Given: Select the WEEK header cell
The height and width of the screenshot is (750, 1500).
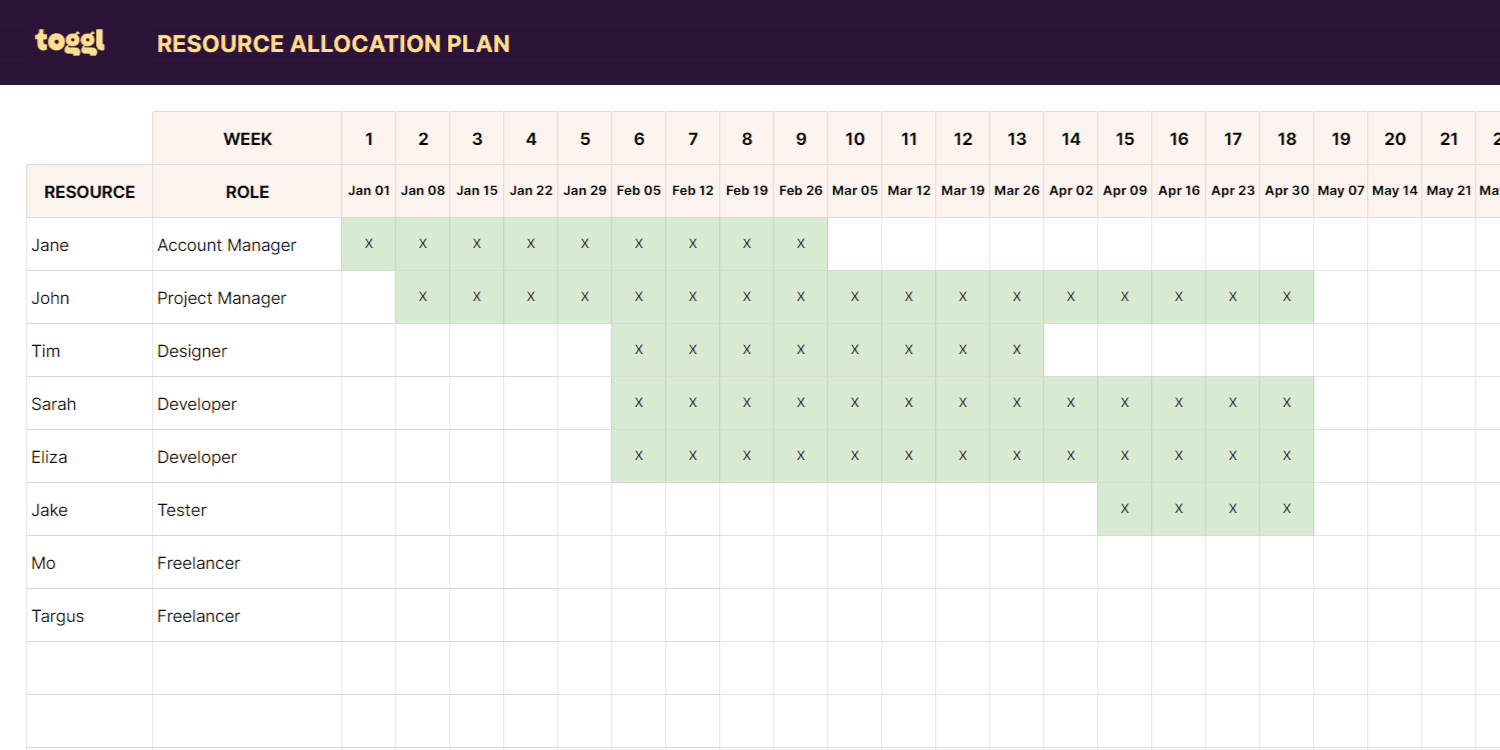Looking at the screenshot, I should pyautogui.click(x=247, y=139).
